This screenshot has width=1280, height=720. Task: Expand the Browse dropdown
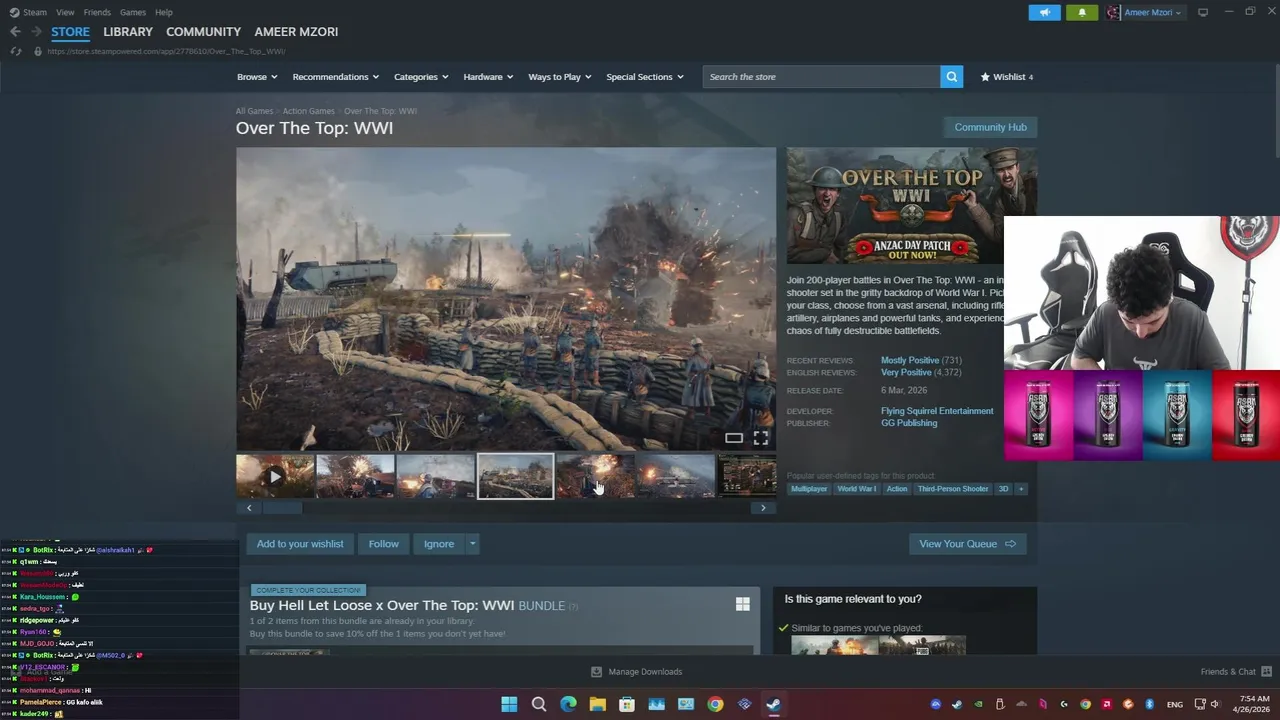[257, 77]
